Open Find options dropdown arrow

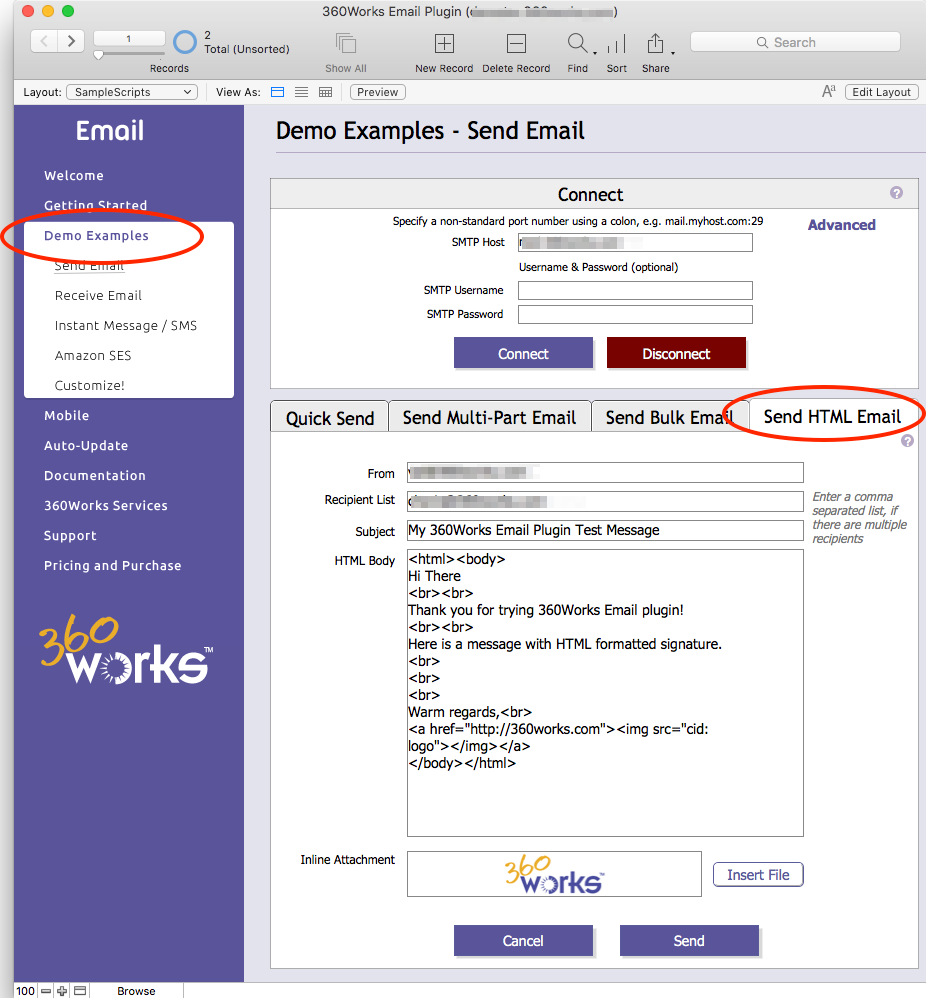pos(595,53)
